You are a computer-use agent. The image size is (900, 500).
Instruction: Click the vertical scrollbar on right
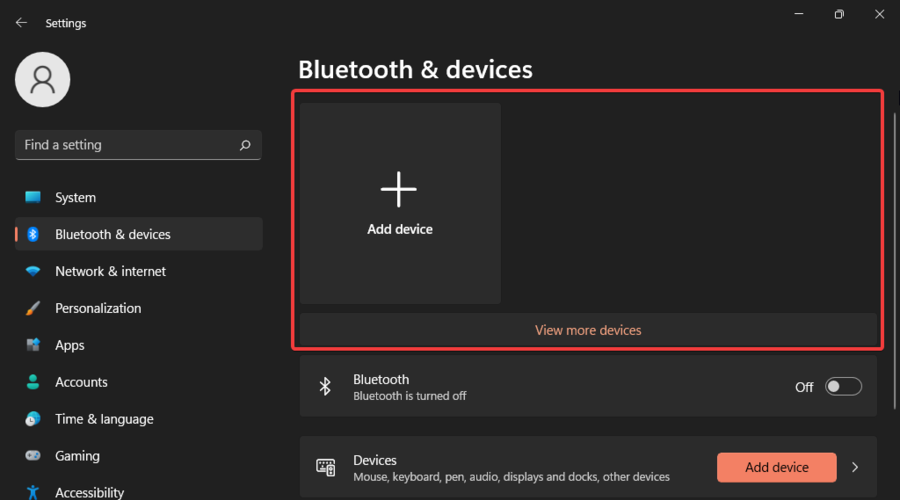pyautogui.click(x=894, y=261)
